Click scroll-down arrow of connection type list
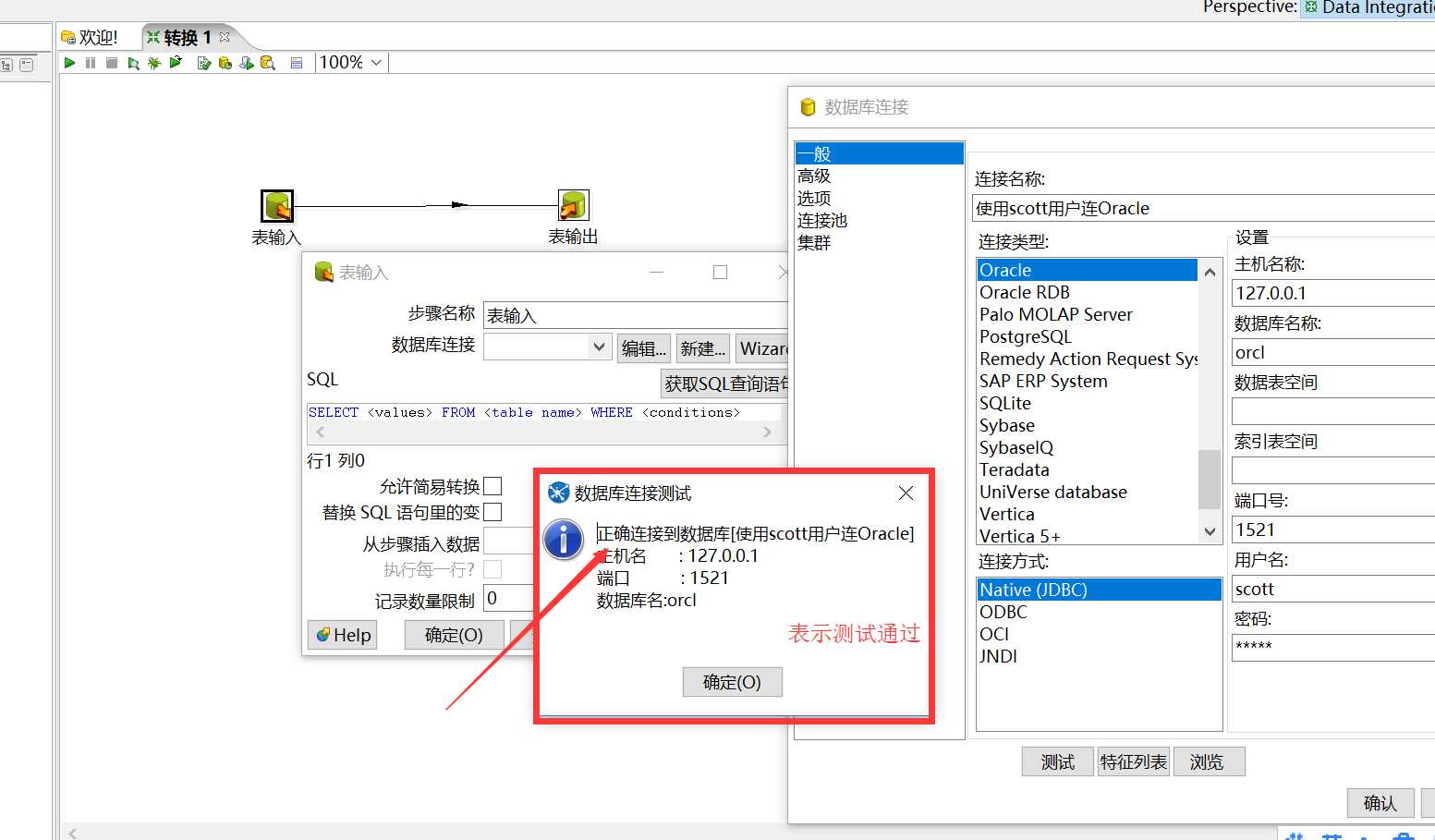Image resolution: width=1435 pixels, height=840 pixels. coord(1210,531)
